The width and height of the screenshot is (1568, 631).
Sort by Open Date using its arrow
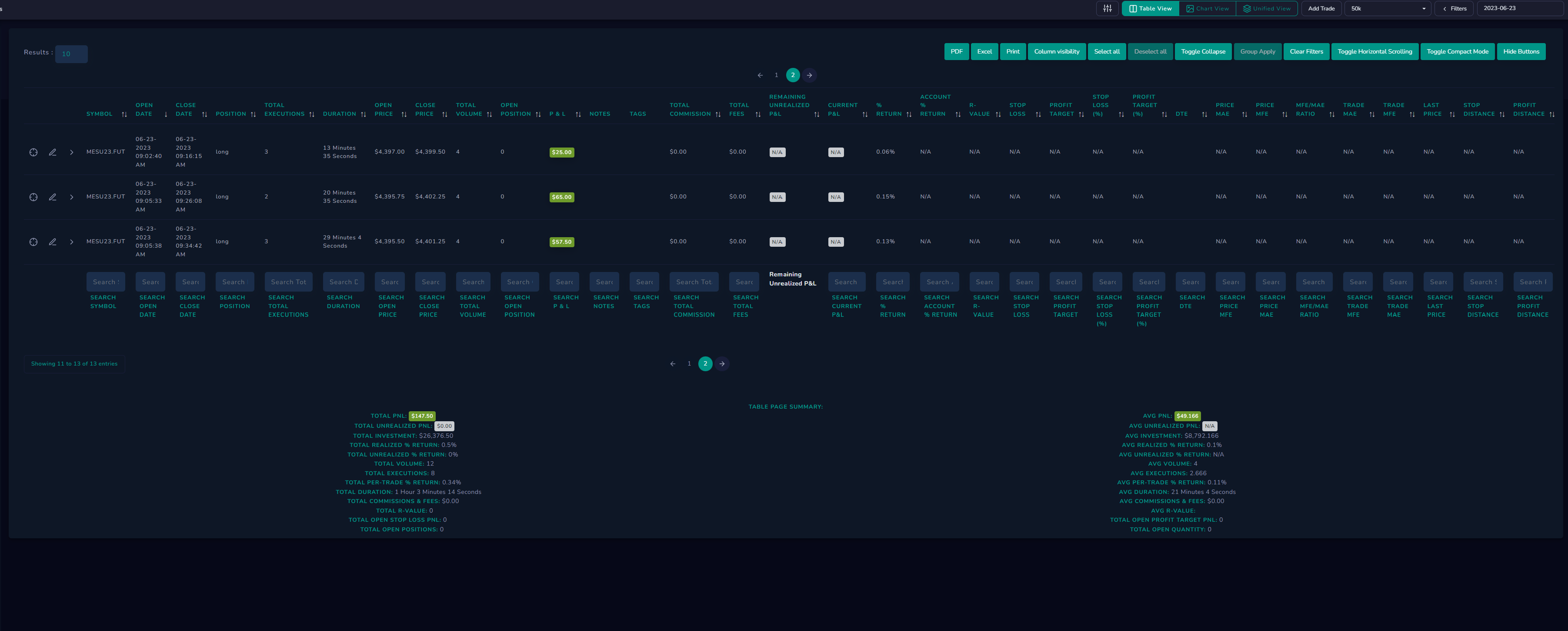pyautogui.click(x=166, y=114)
